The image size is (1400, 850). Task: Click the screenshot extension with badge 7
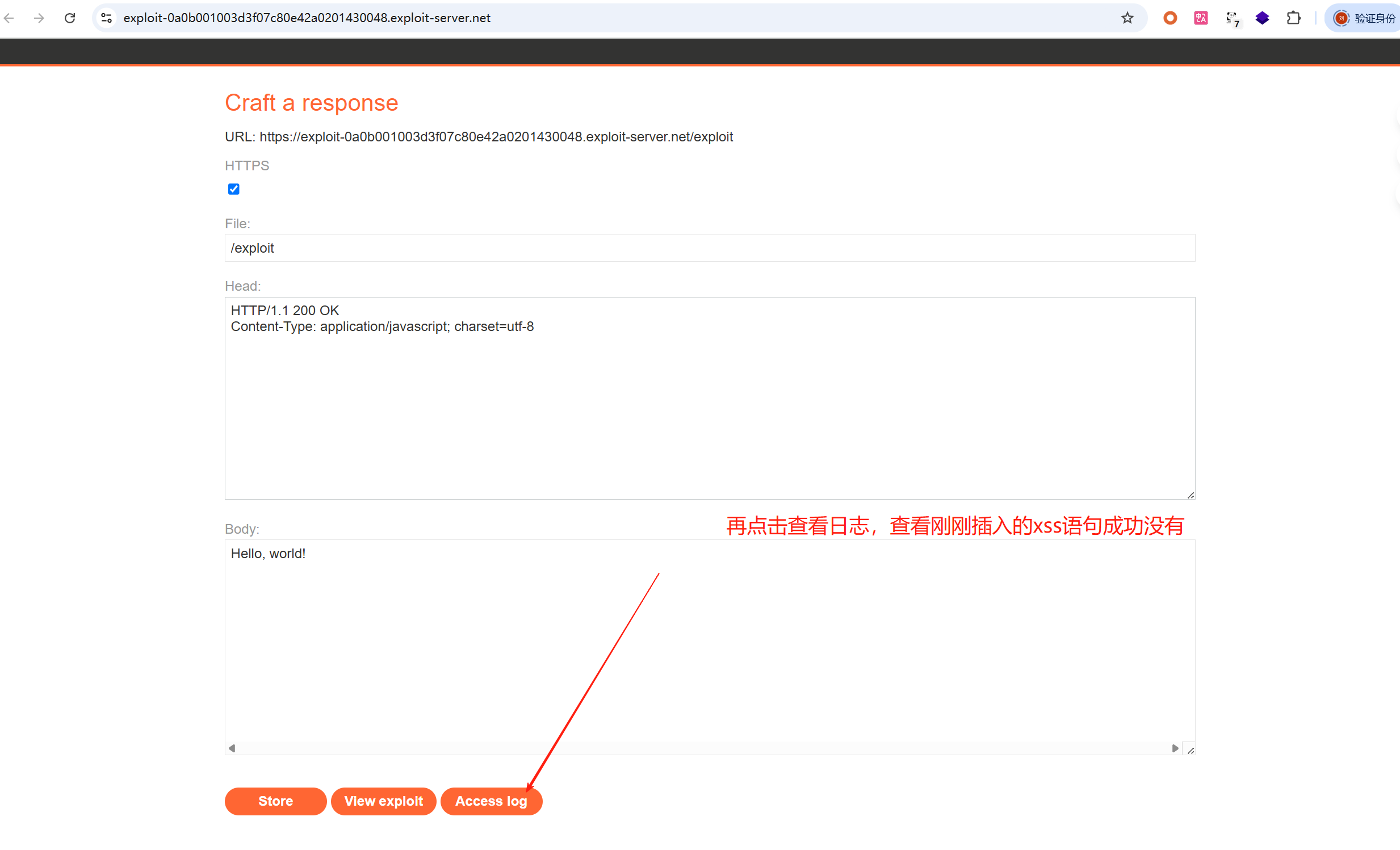[1232, 18]
